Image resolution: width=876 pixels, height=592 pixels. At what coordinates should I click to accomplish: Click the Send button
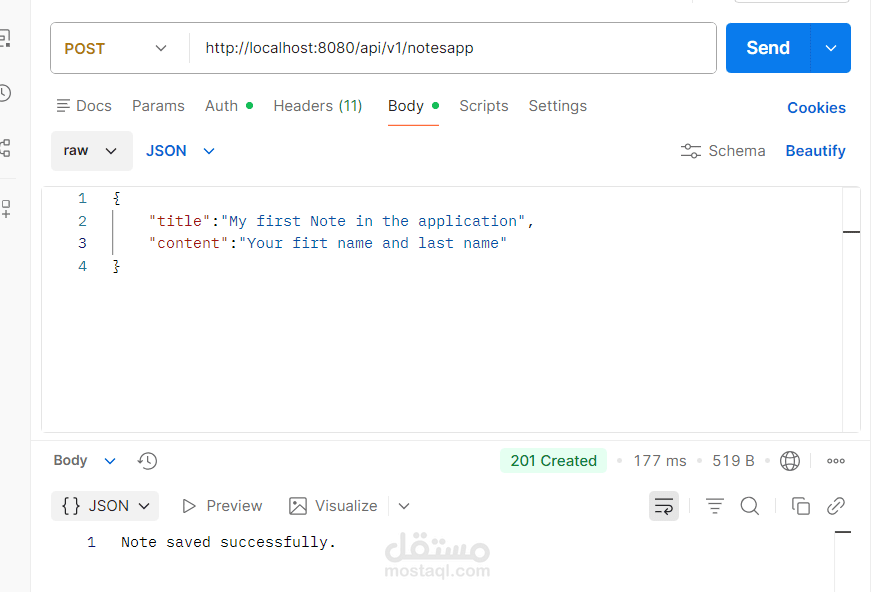coord(768,48)
